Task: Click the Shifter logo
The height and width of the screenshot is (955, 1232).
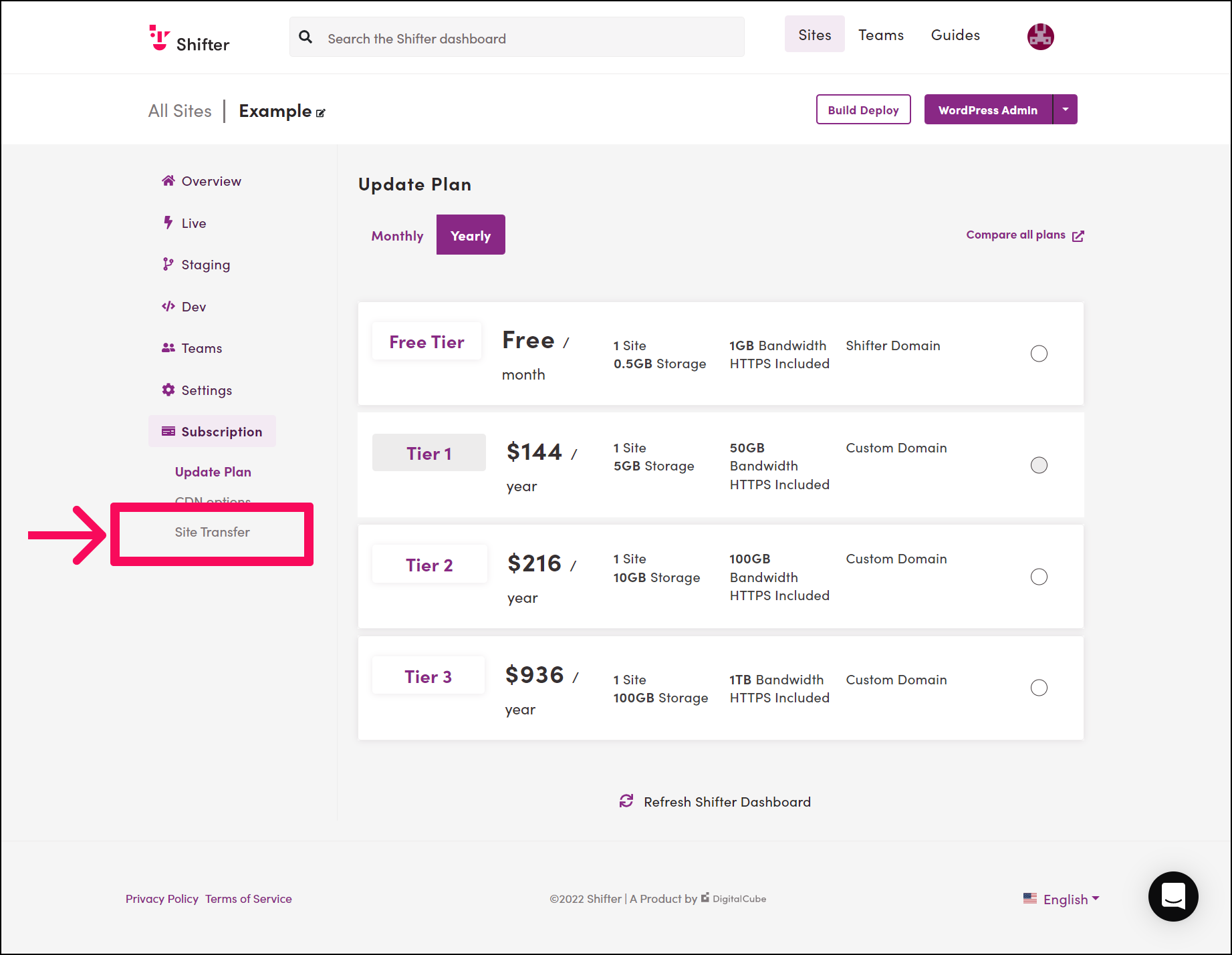Action: [x=189, y=38]
